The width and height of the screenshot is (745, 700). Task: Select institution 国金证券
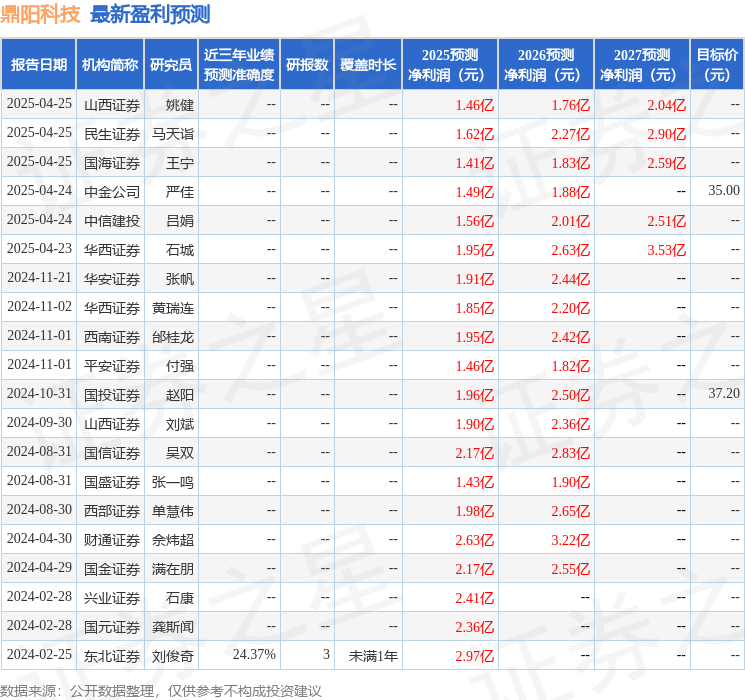112,569
